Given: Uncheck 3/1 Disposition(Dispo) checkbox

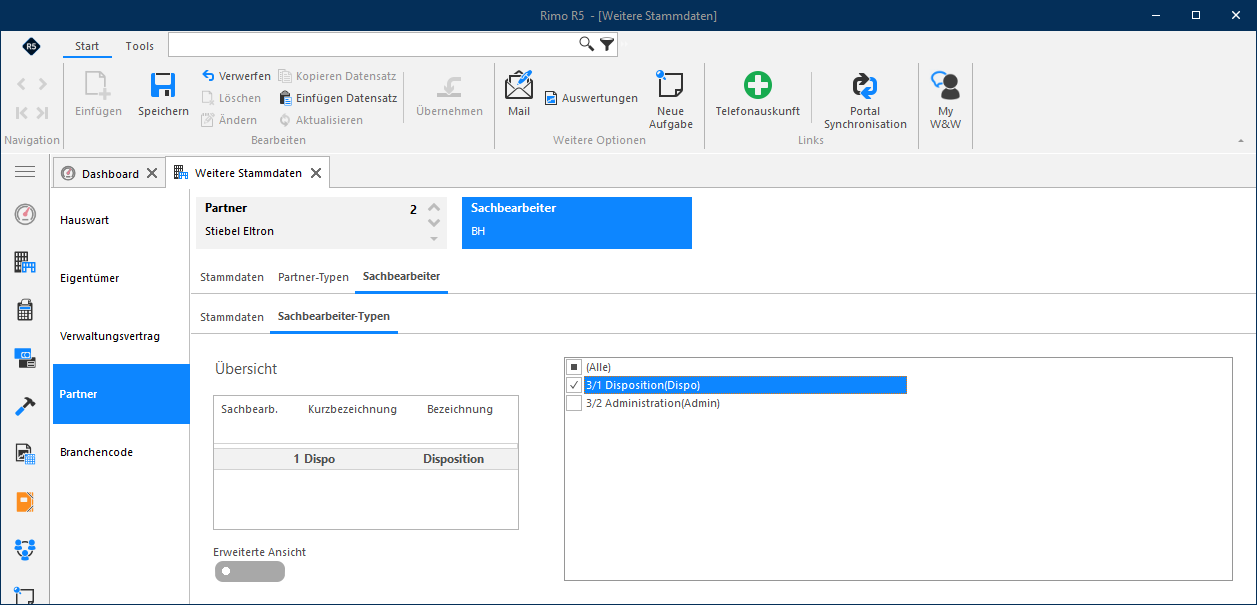Looking at the screenshot, I should coord(574,385).
